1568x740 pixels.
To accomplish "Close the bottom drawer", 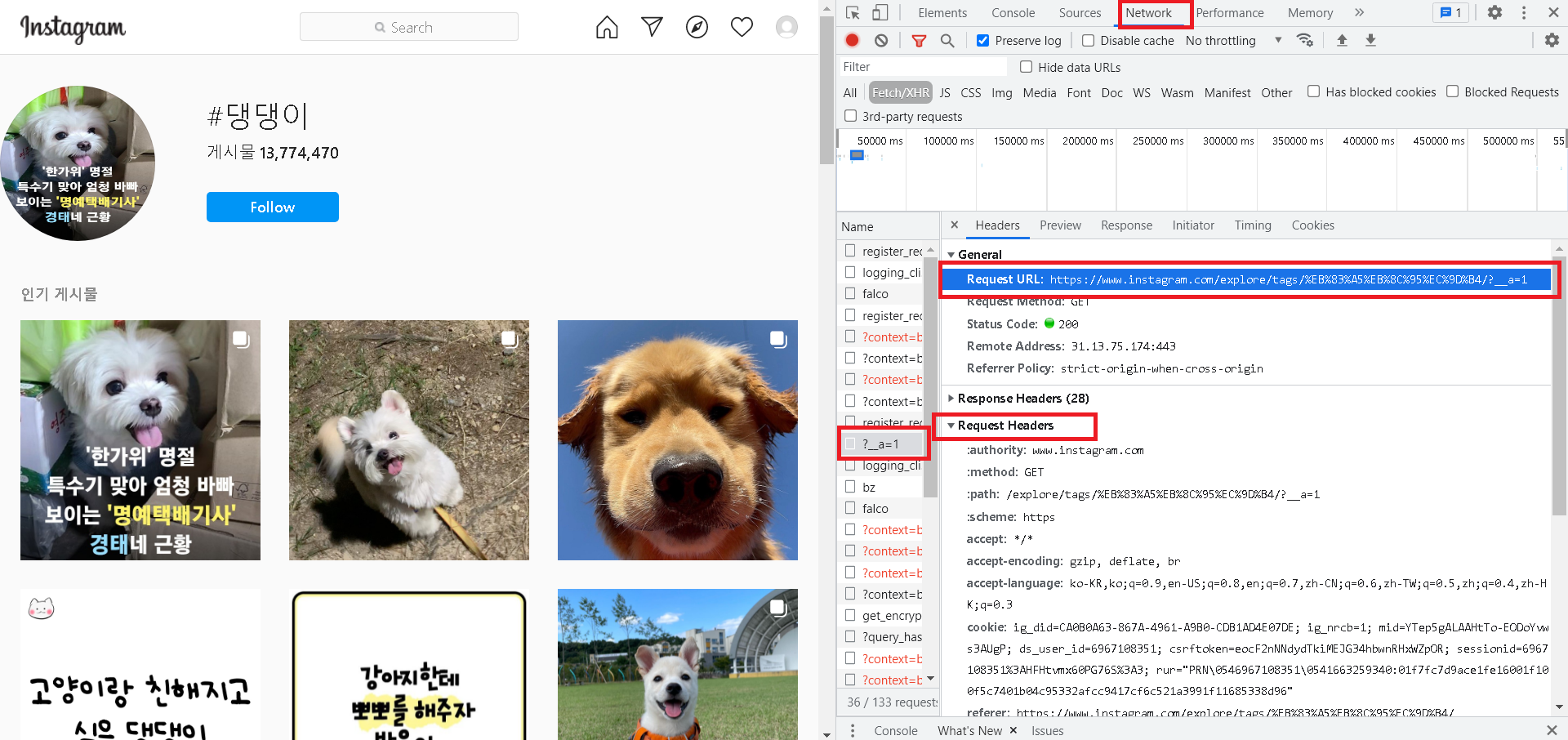I will (x=1552, y=730).
